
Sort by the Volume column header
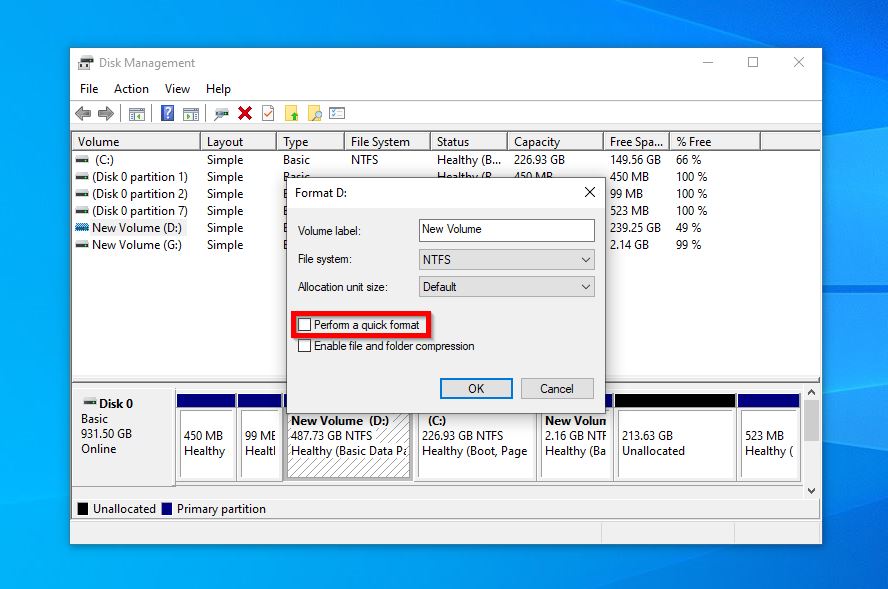(136, 142)
